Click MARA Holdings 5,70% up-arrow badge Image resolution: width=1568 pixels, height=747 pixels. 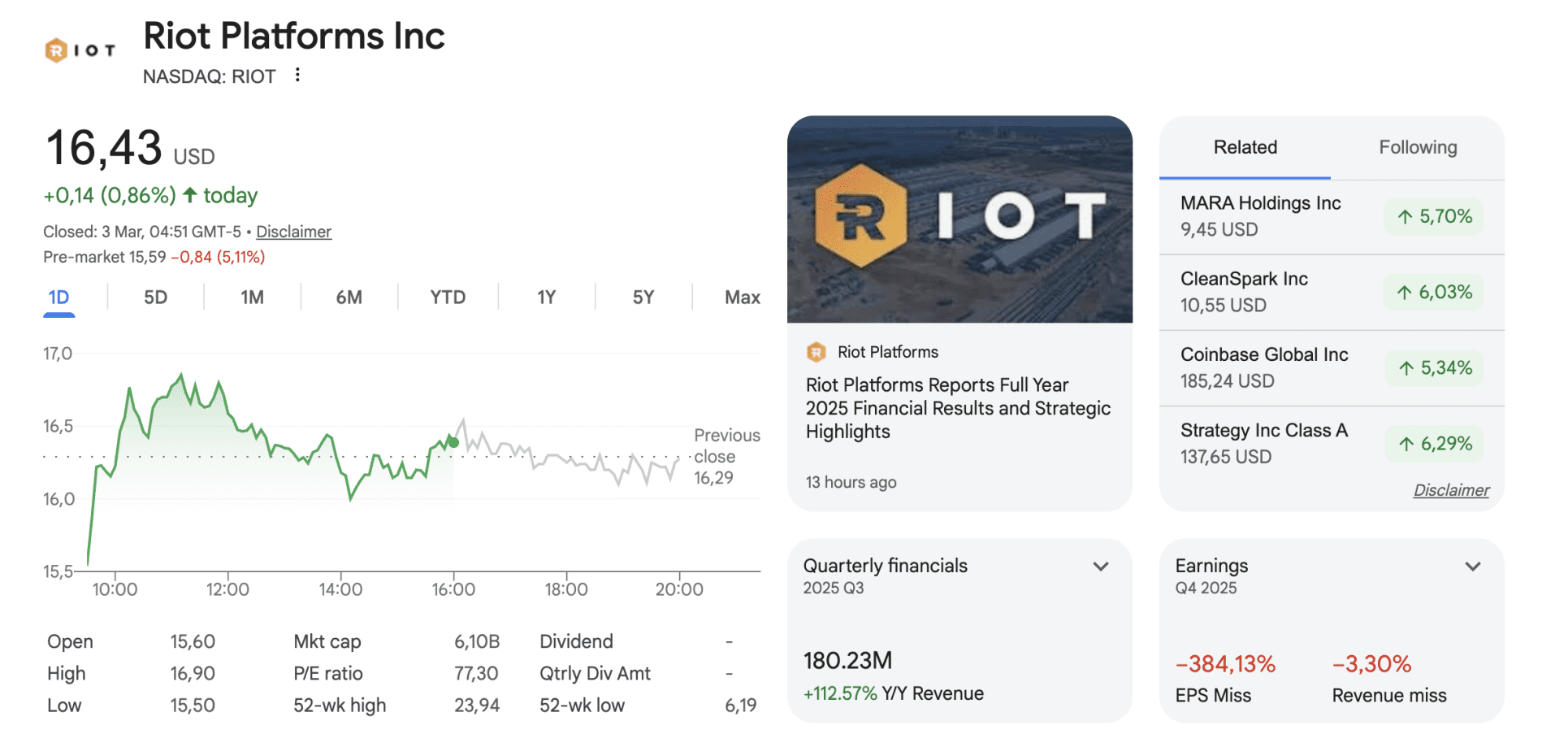click(x=1434, y=216)
